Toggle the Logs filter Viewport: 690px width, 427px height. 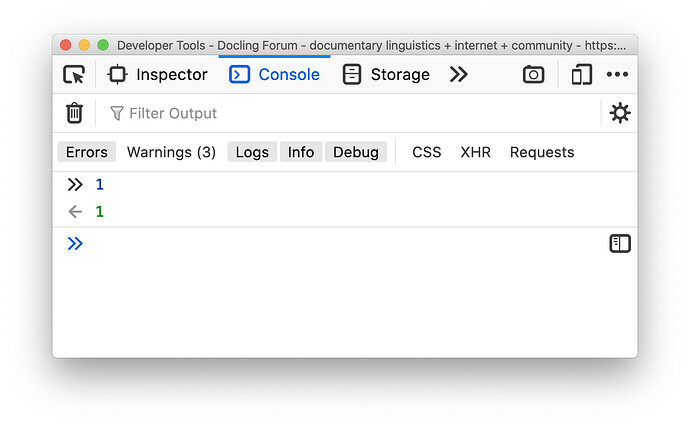[252, 152]
